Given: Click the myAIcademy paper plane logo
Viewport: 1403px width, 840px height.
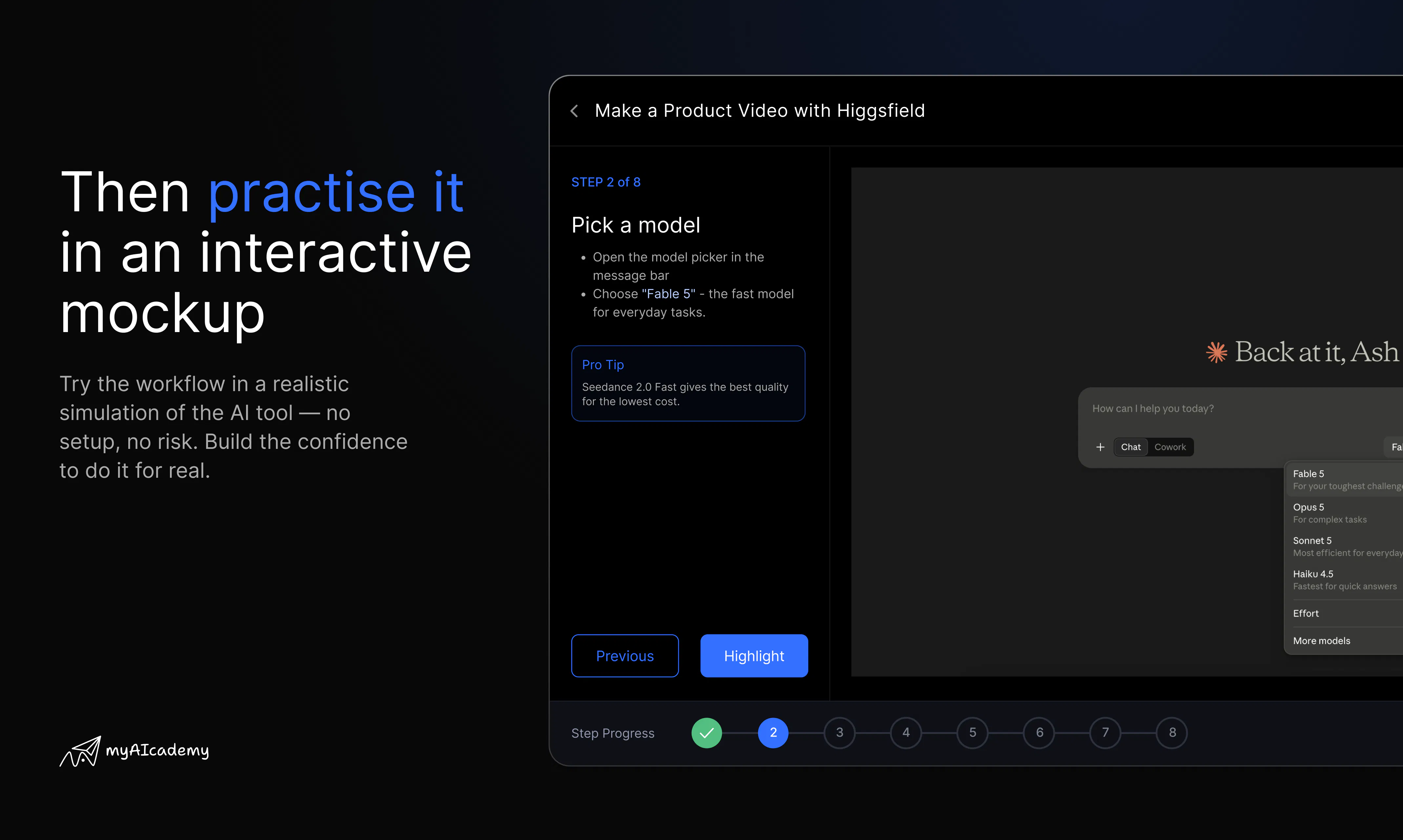Looking at the screenshot, I should pos(80,751).
